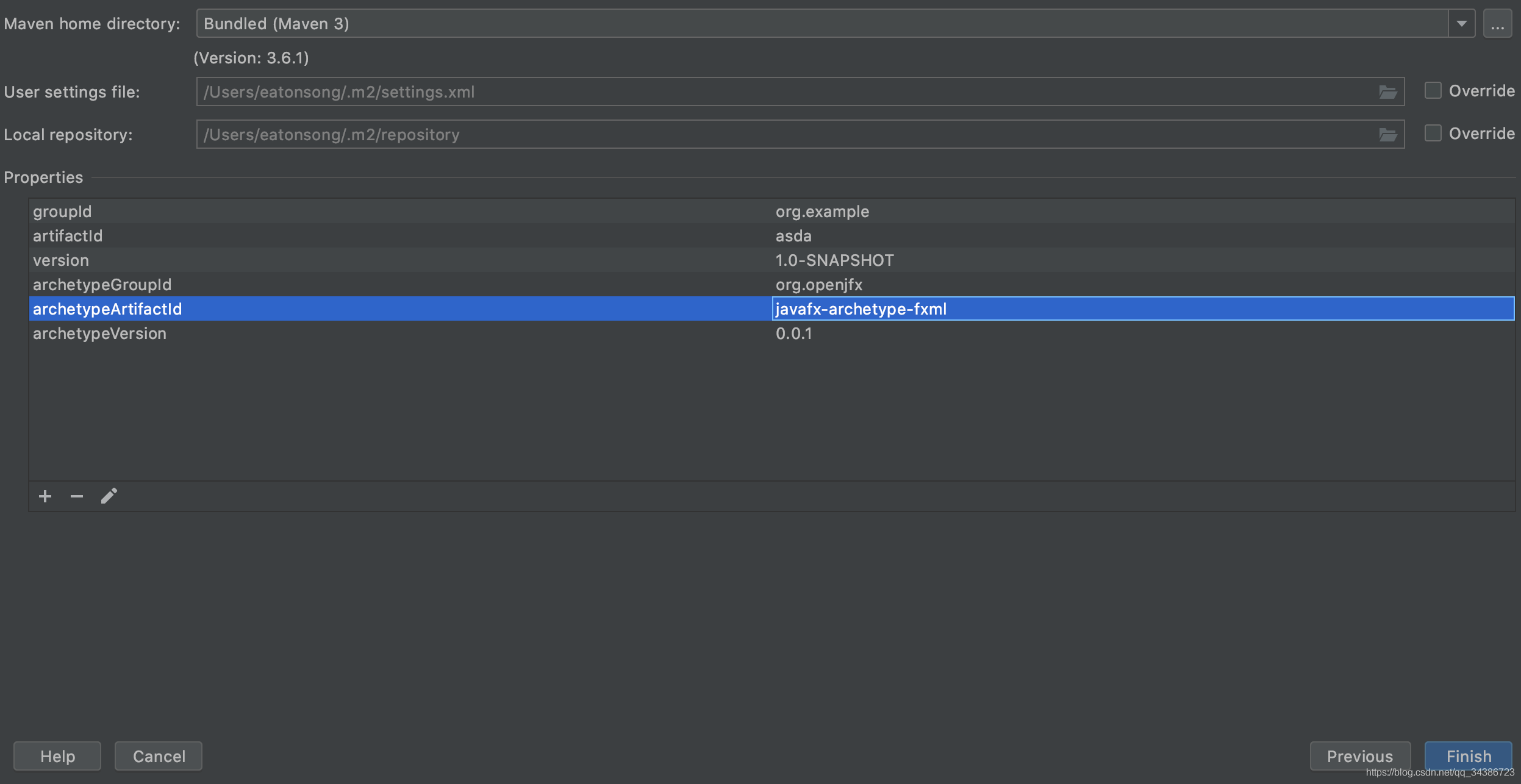Enable Override for User settings file
Screen dimensions: 1521x784
[1433, 91]
